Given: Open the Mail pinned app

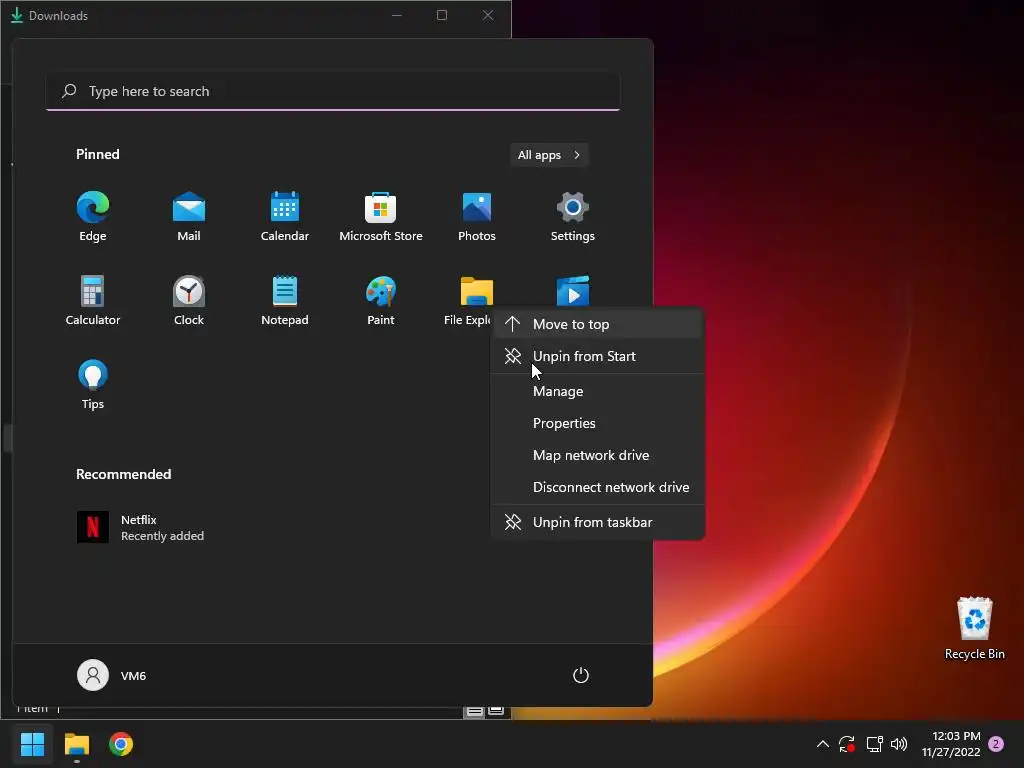Looking at the screenshot, I should click(x=189, y=216).
